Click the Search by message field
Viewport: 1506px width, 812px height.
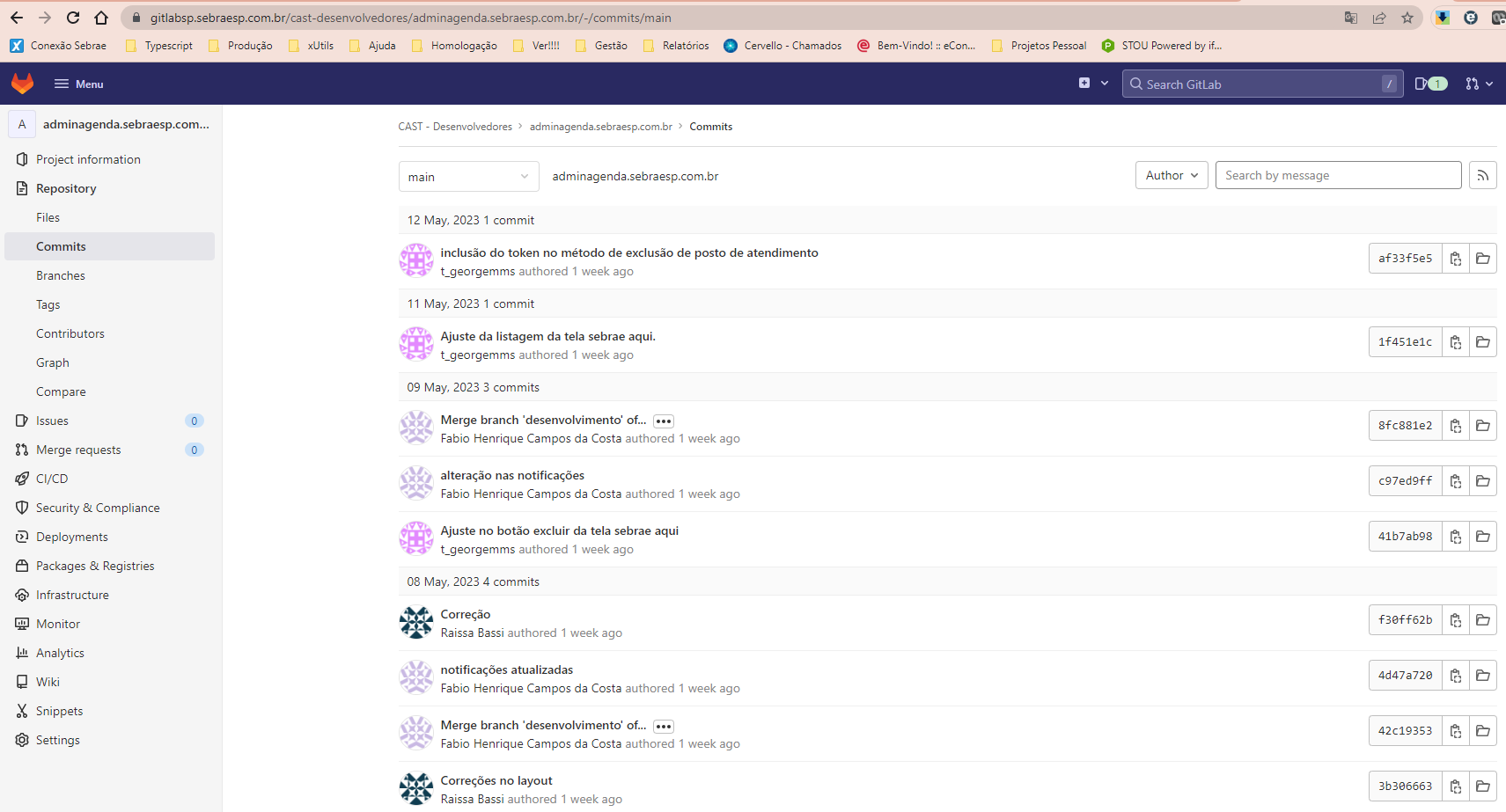[1338, 176]
